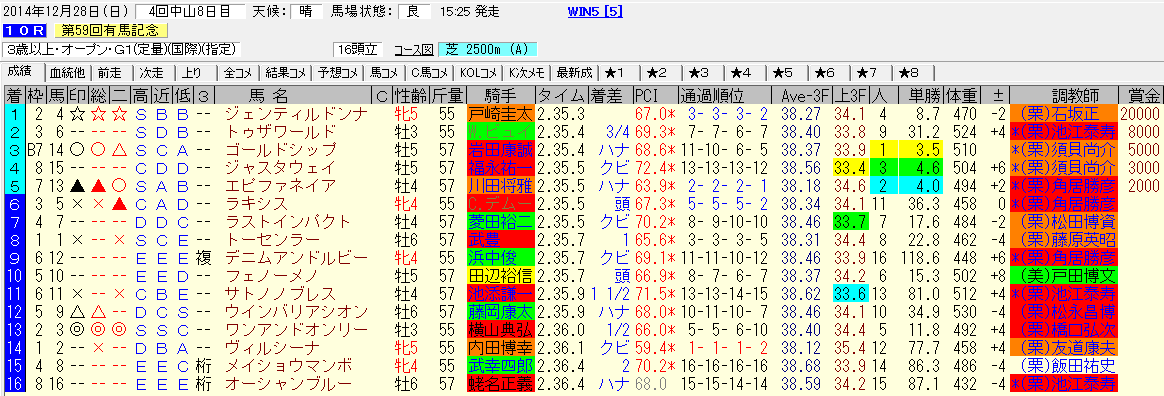This screenshot has width=1164, height=396.
Task: Click the 賞金 column header
Action: tap(1140, 95)
